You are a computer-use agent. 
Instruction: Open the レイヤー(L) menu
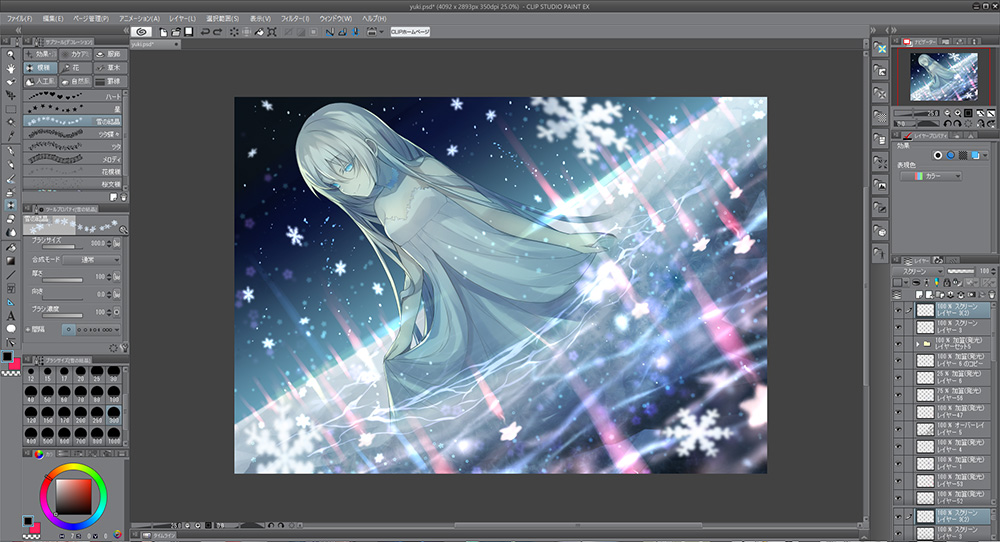click(x=182, y=18)
